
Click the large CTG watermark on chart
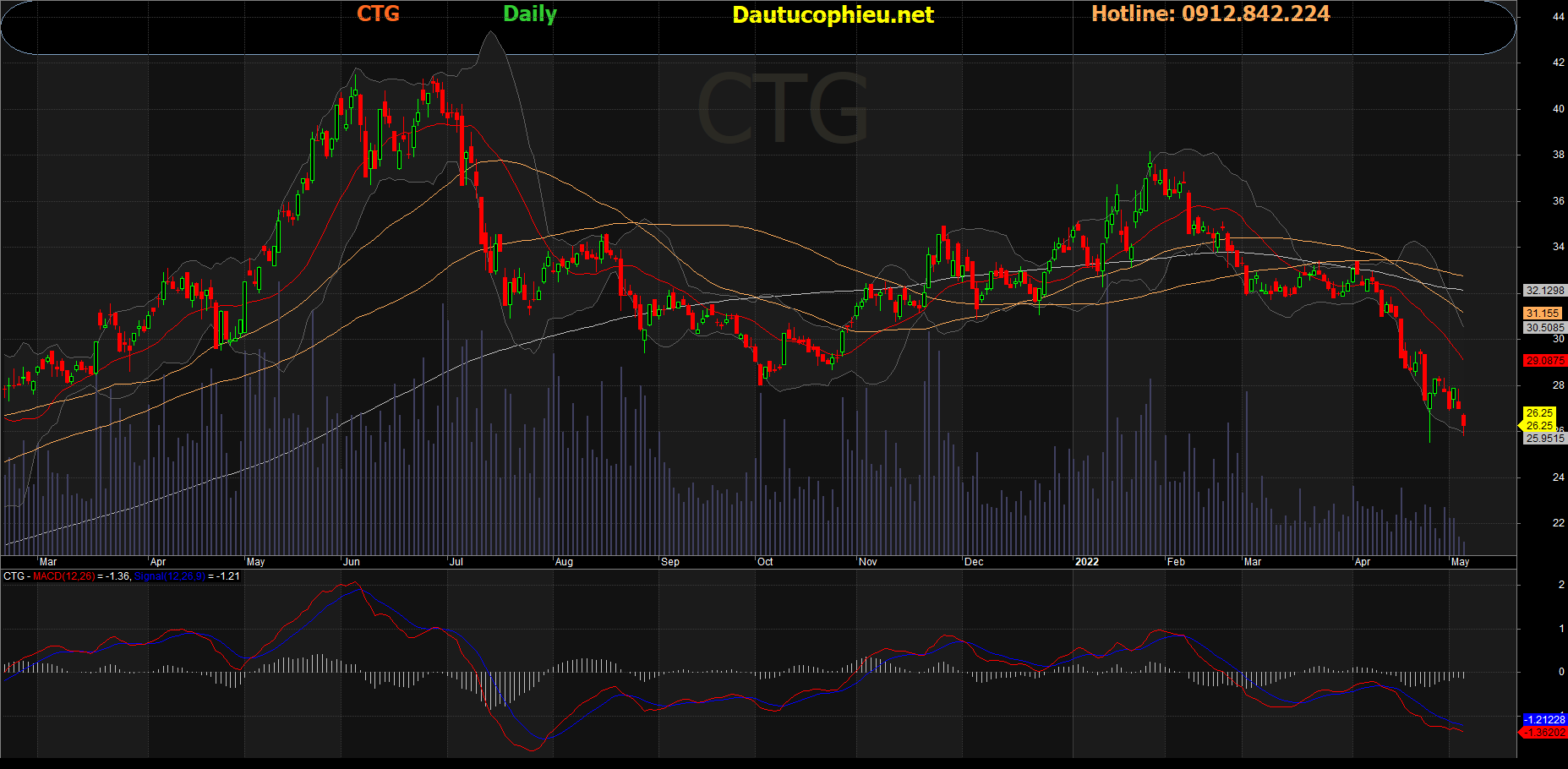pos(783,110)
